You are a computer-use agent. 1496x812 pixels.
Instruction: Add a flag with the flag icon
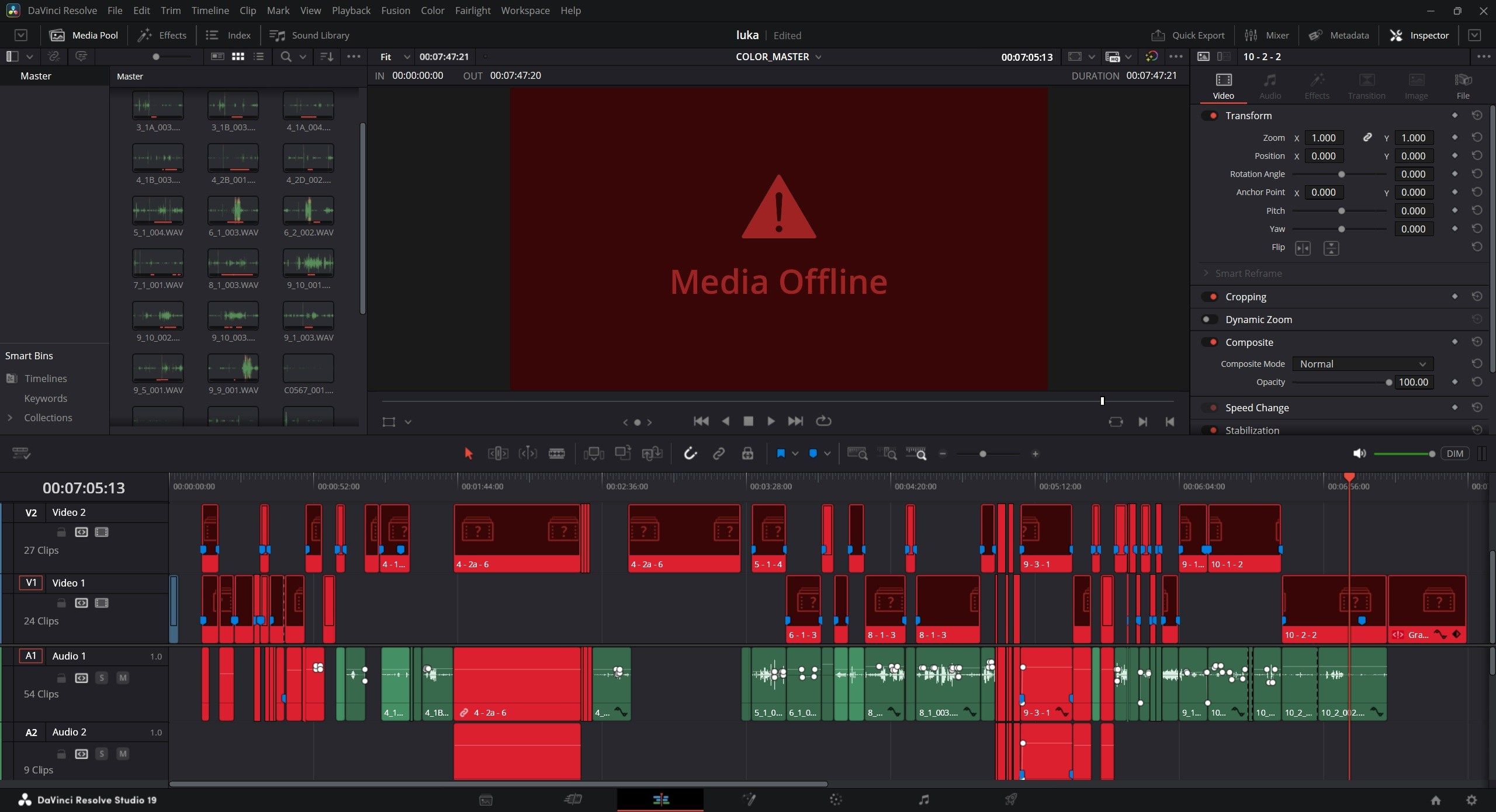tap(781, 453)
